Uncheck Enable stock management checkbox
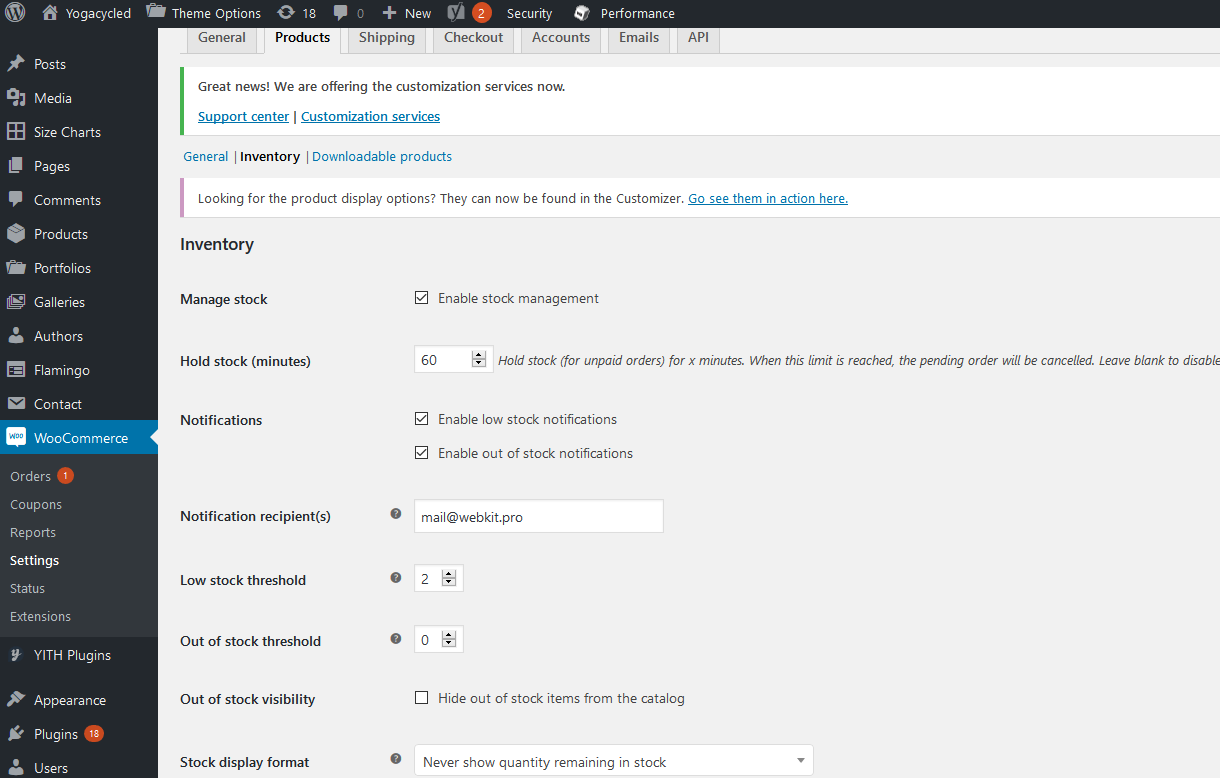 422,298
